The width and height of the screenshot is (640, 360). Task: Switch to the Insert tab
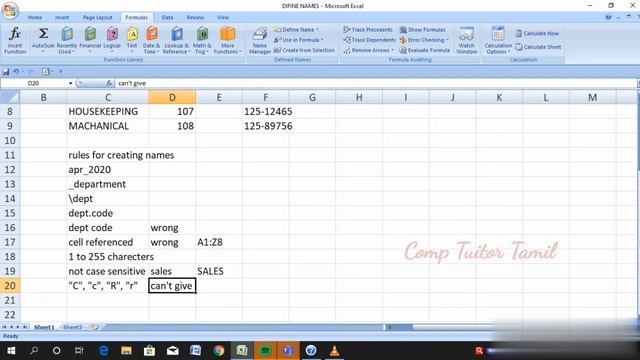click(x=62, y=18)
